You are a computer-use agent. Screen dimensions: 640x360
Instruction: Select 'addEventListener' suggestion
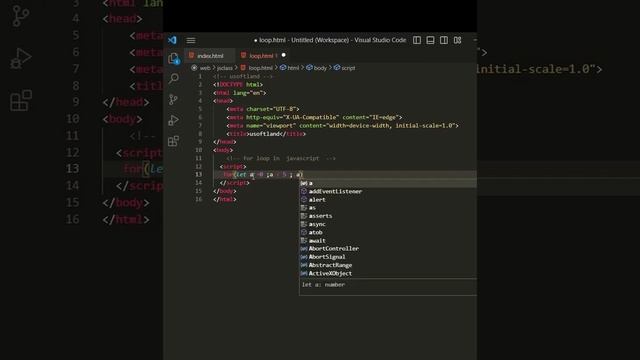[388, 191]
